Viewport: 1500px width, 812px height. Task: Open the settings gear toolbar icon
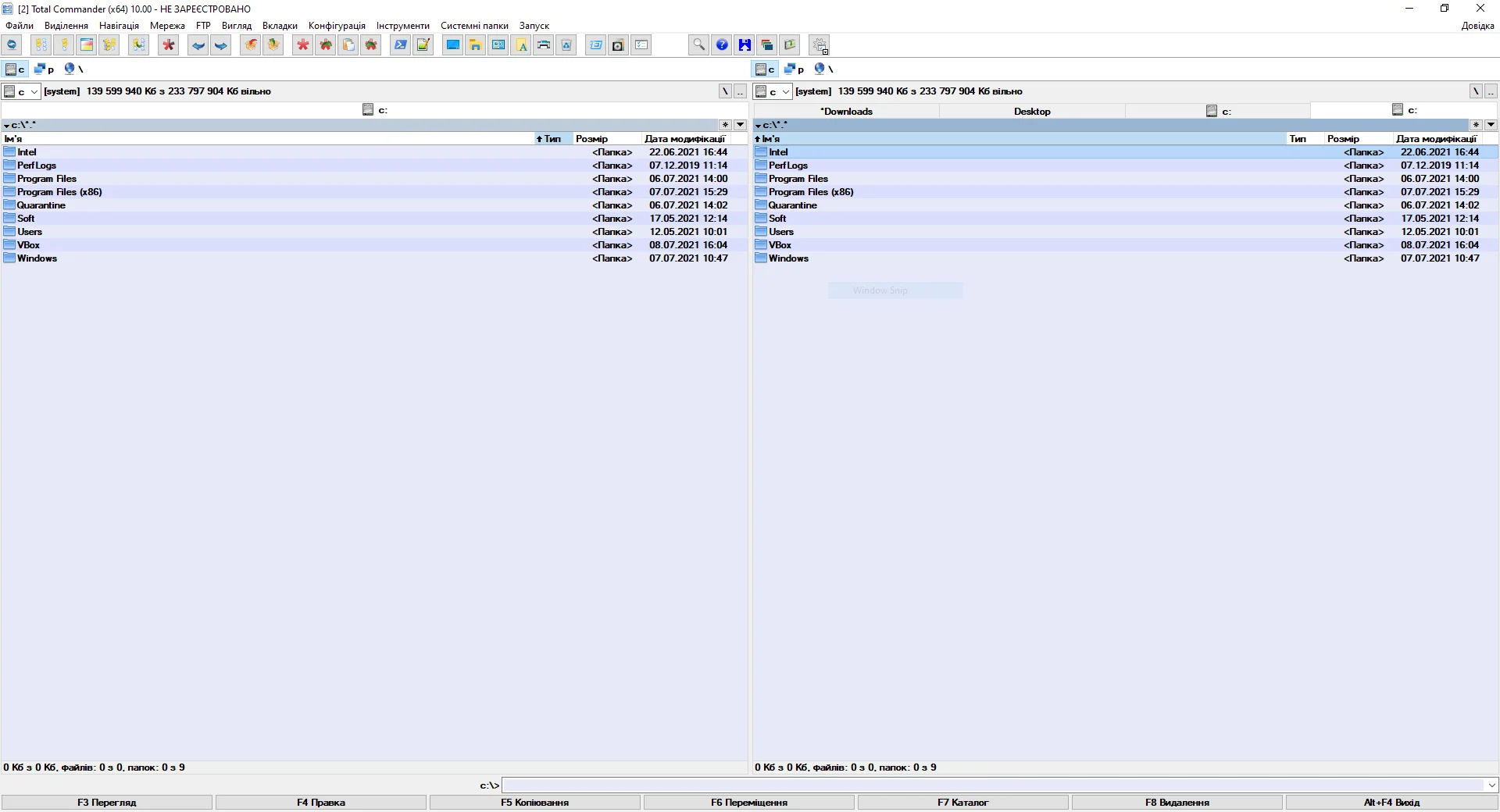[820, 45]
